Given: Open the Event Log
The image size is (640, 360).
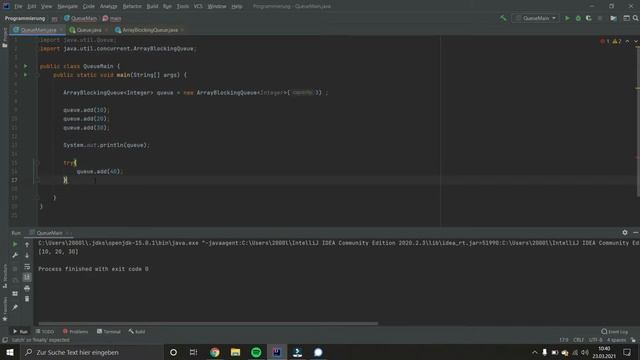Looking at the screenshot, I should pyautogui.click(x=615, y=331).
